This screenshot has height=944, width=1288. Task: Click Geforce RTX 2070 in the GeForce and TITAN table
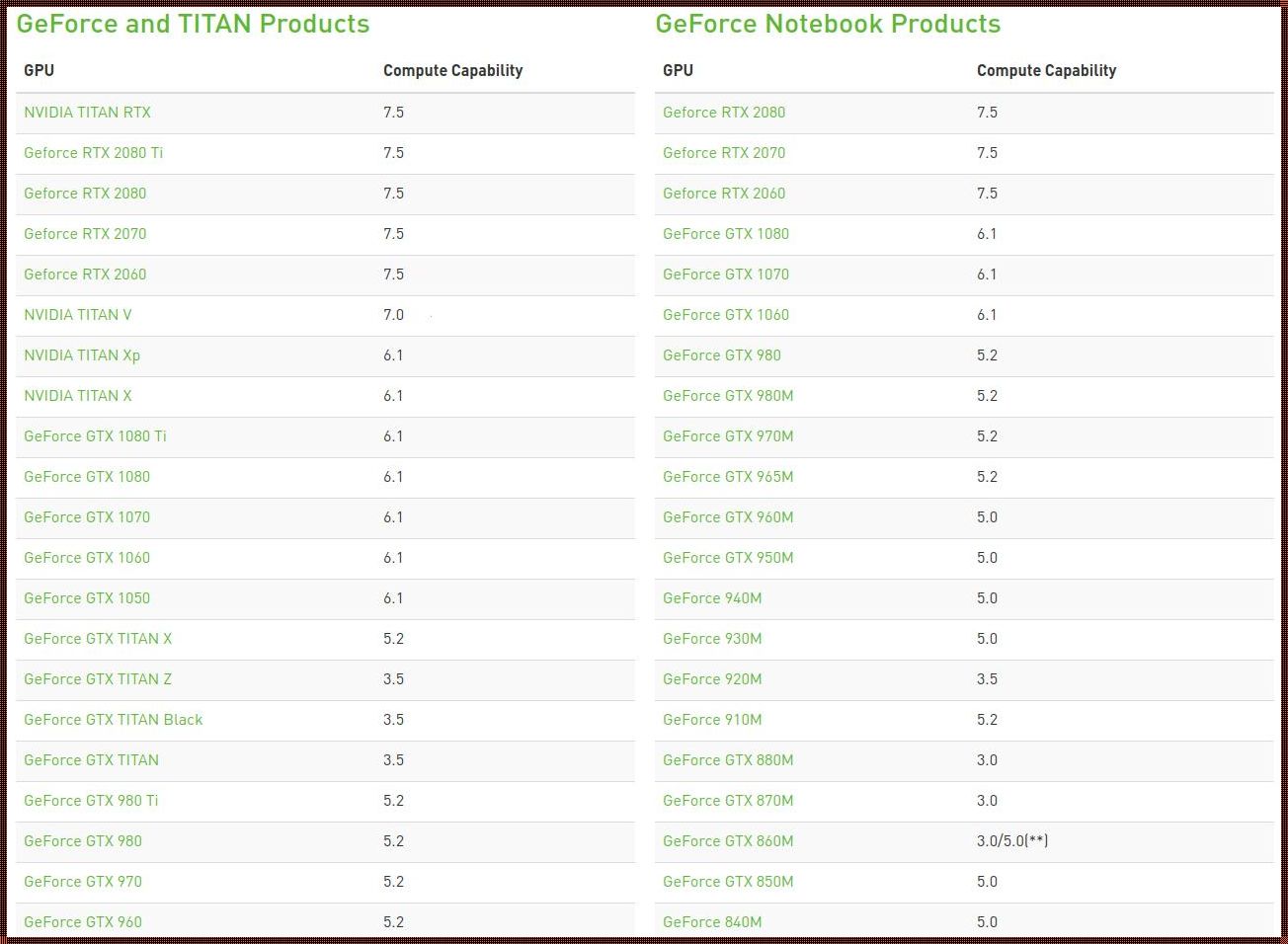[x=85, y=234]
